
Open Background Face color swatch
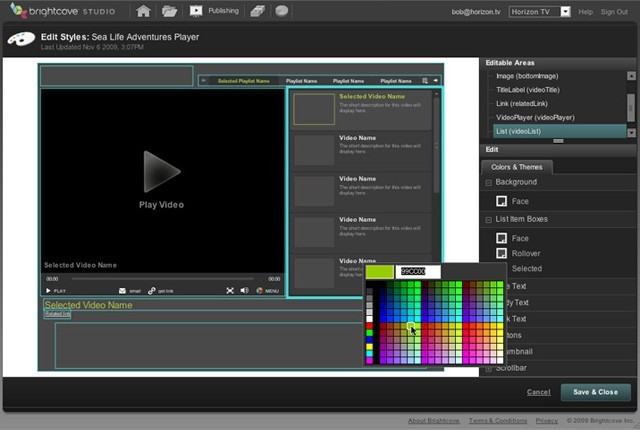(x=501, y=201)
